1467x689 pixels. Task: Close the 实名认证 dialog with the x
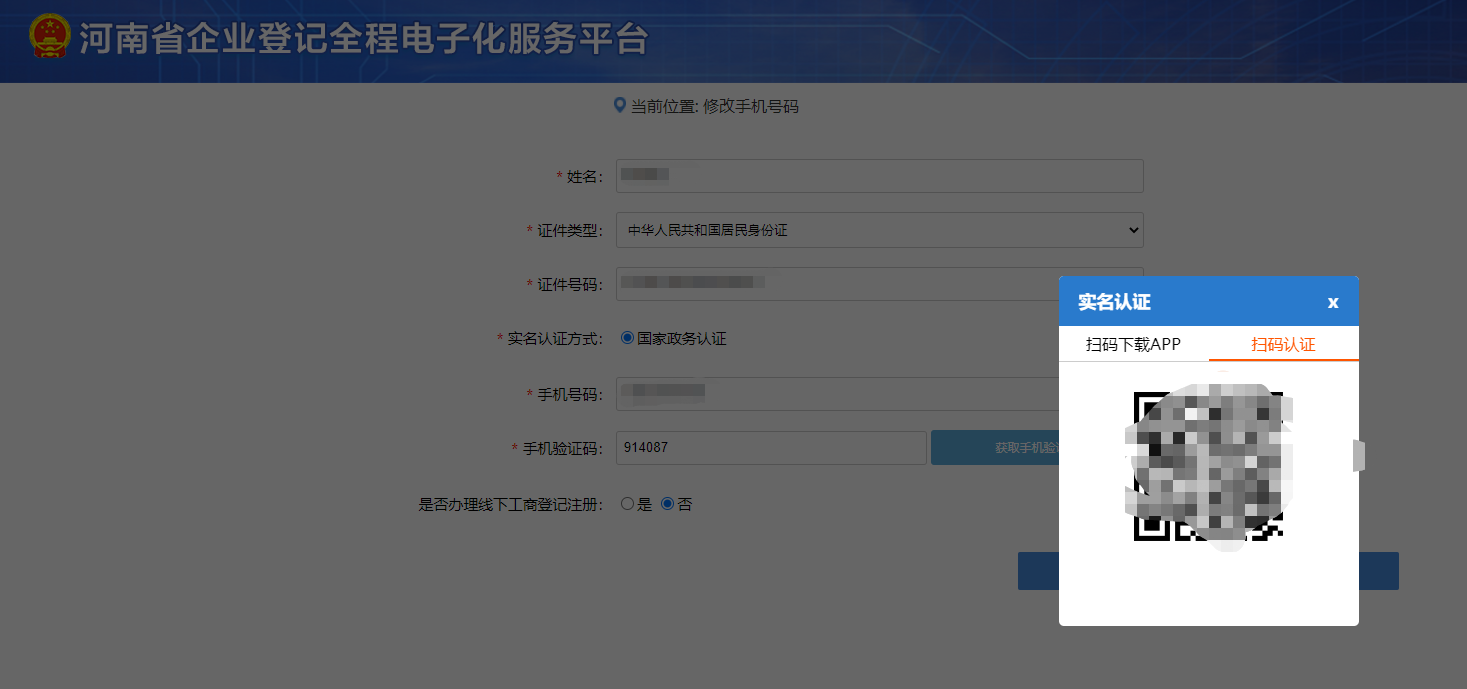[1333, 302]
